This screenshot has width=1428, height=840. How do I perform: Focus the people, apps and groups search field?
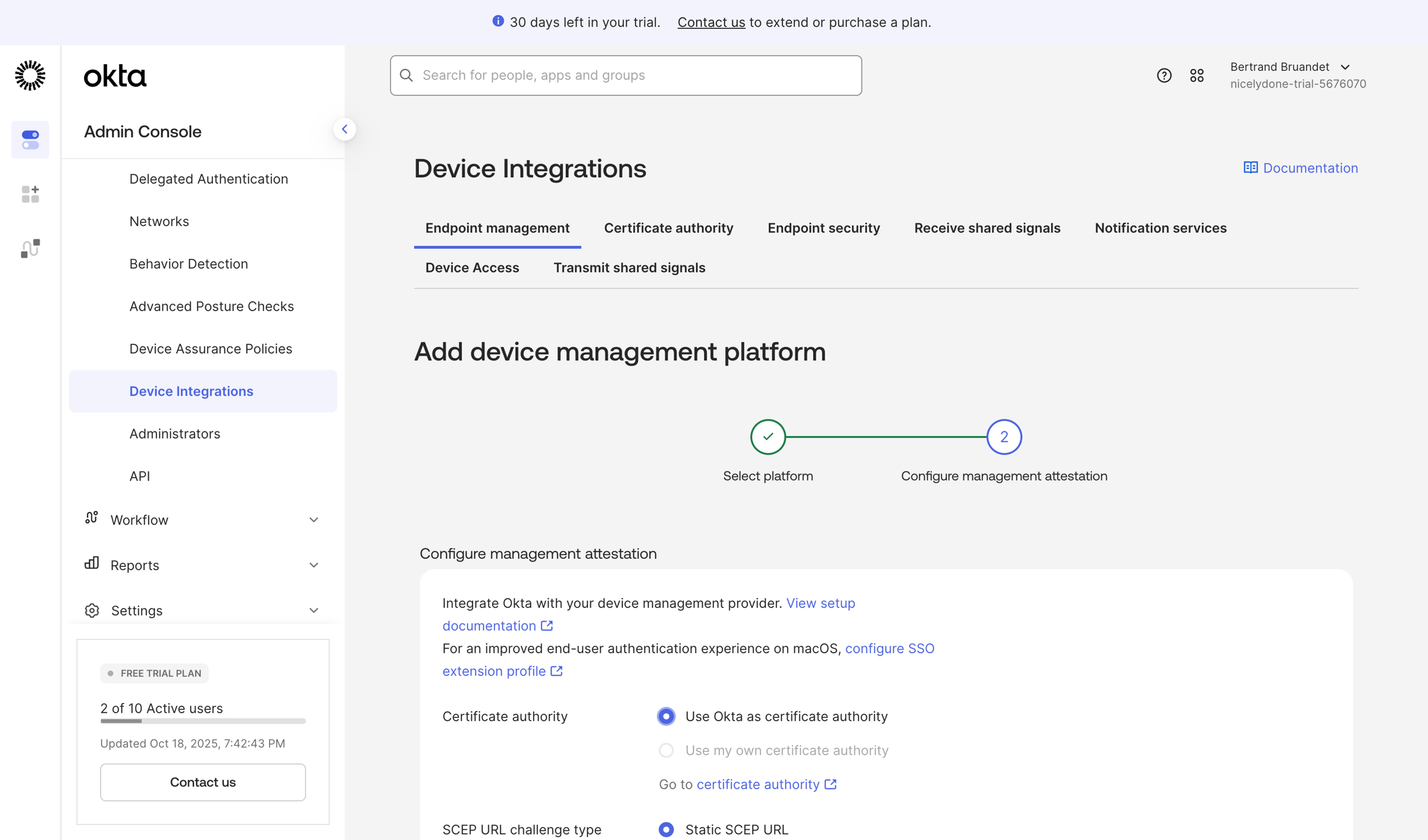(625, 76)
